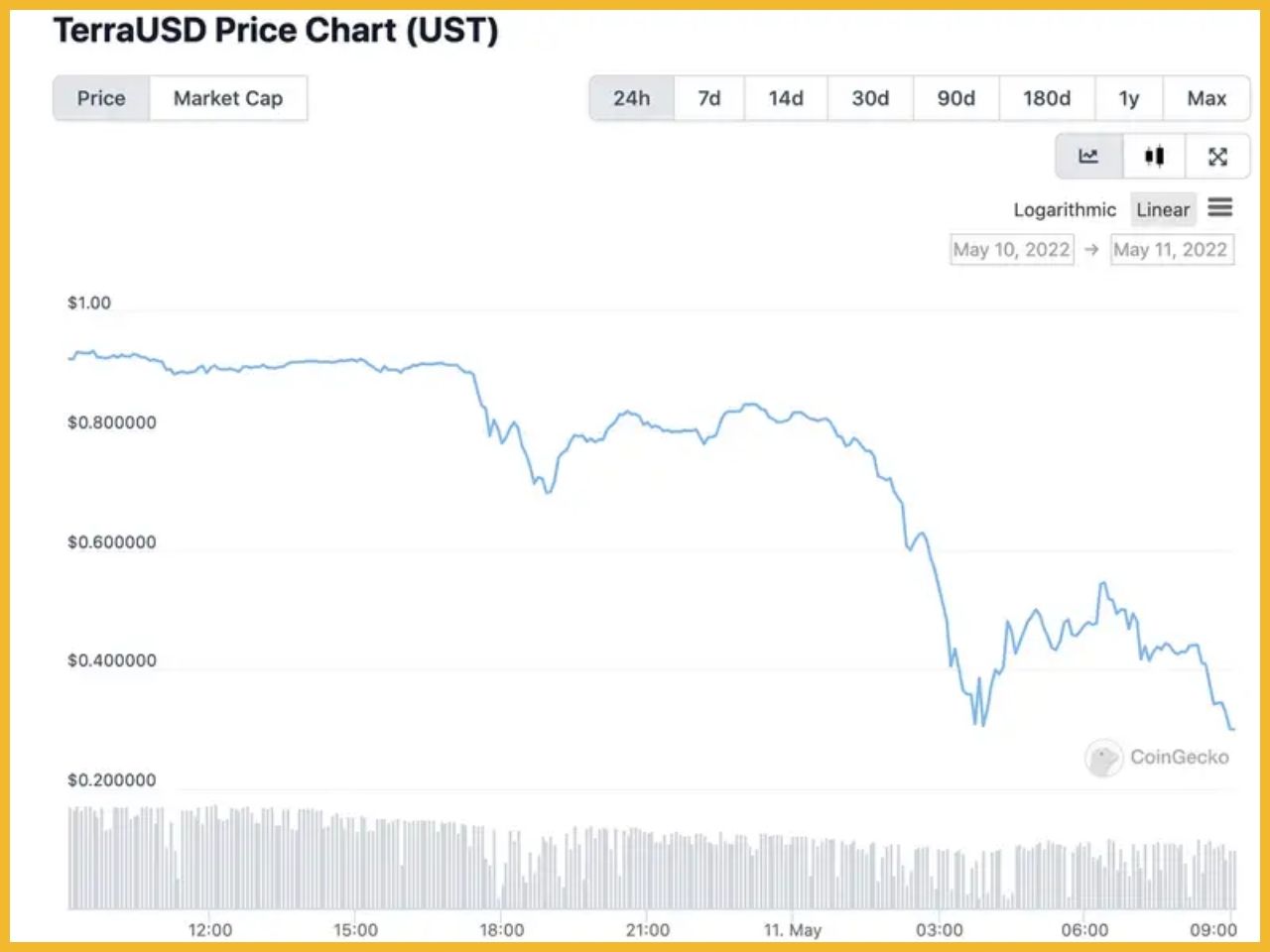Viewport: 1270px width, 952px height.
Task: Activate the line graph icon button
Action: coord(1087,156)
